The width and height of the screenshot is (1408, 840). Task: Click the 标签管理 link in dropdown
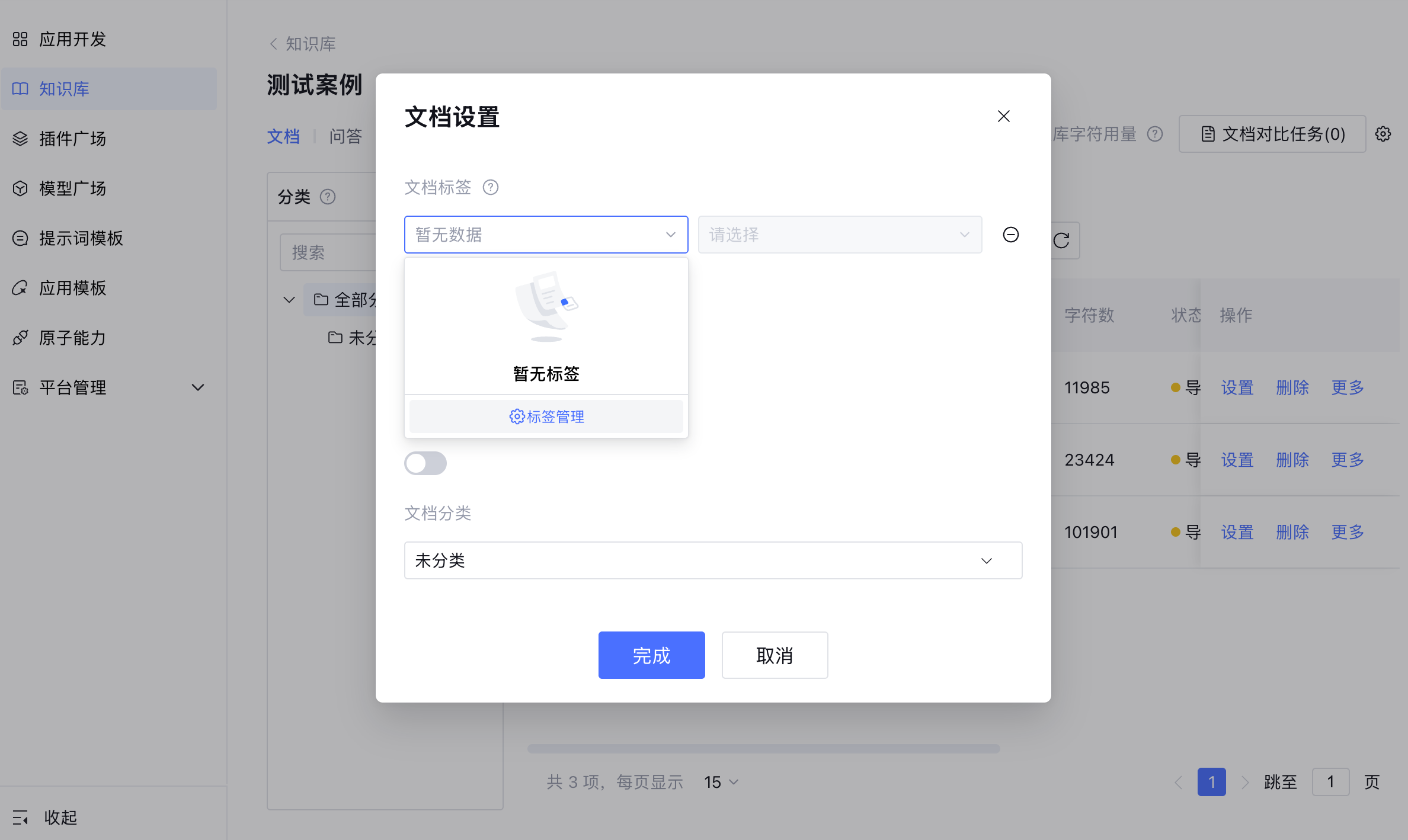pyautogui.click(x=546, y=416)
